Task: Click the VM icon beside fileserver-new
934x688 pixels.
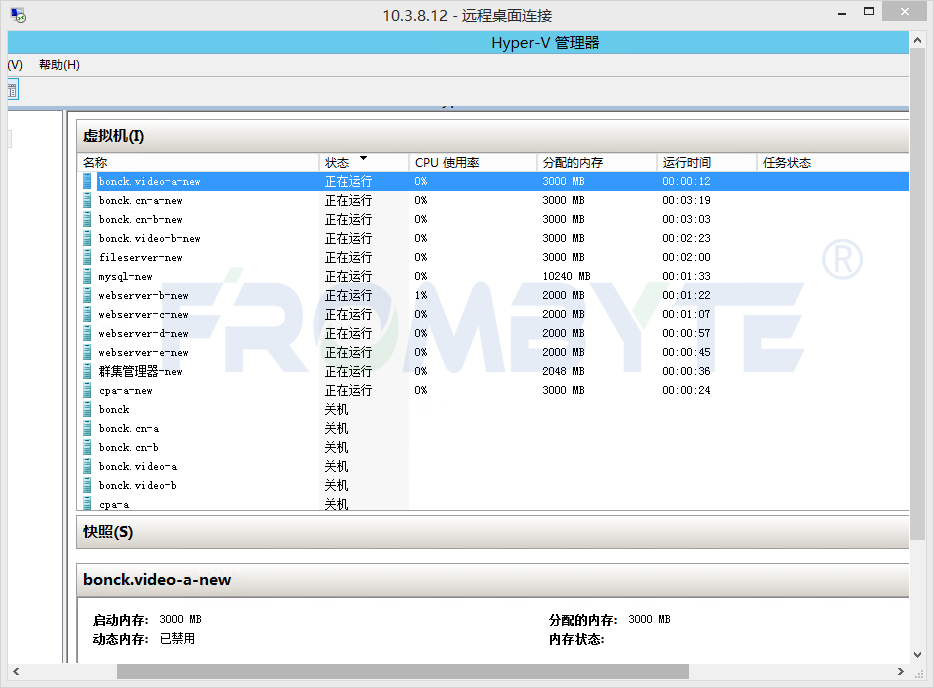Action: pyautogui.click(x=88, y=257)
